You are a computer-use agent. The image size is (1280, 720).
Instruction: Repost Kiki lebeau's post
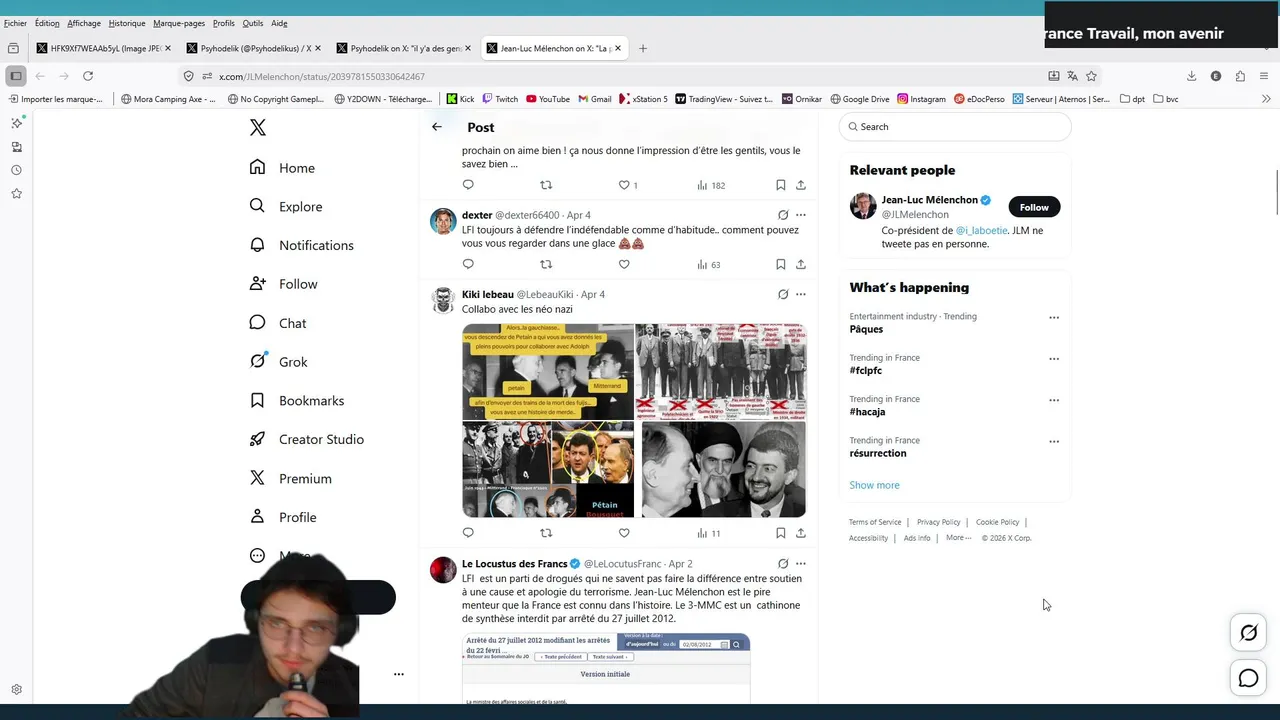pyautogui.click(x=546, y=532)
